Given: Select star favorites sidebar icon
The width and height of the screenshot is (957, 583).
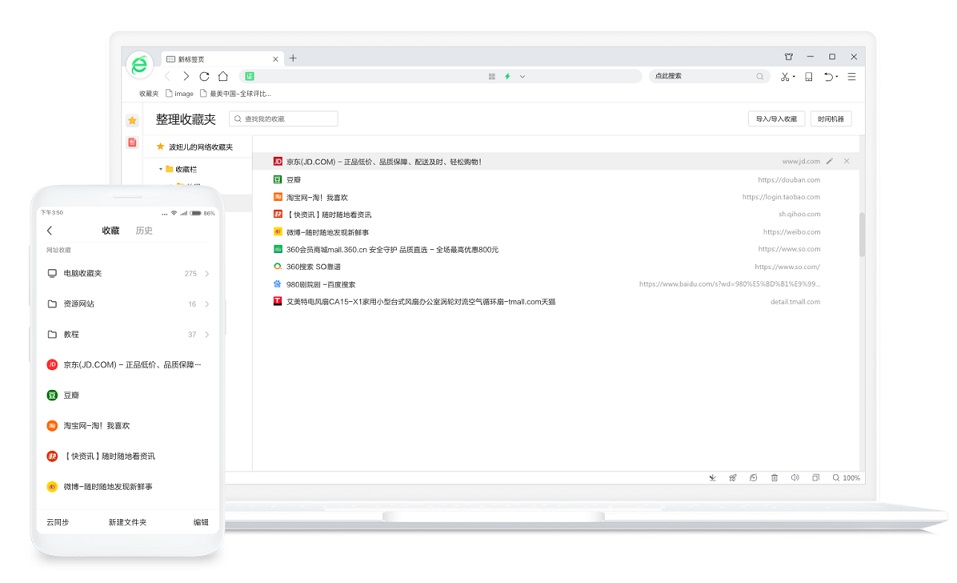Looking at the screenshot, I should [132, 120].
